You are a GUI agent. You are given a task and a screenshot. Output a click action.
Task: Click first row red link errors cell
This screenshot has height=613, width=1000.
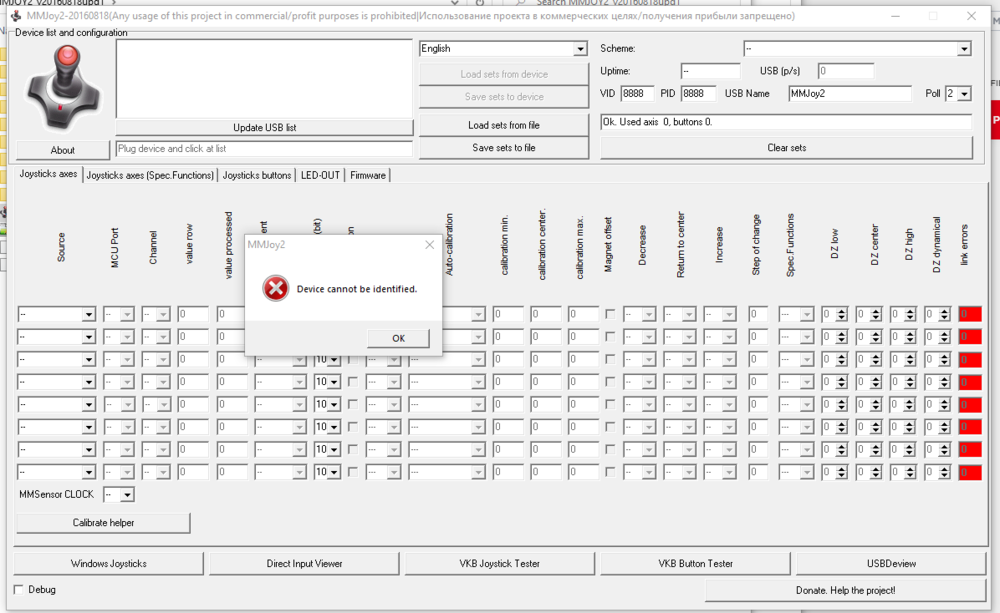pyautogui.click(x=970, y=314)
